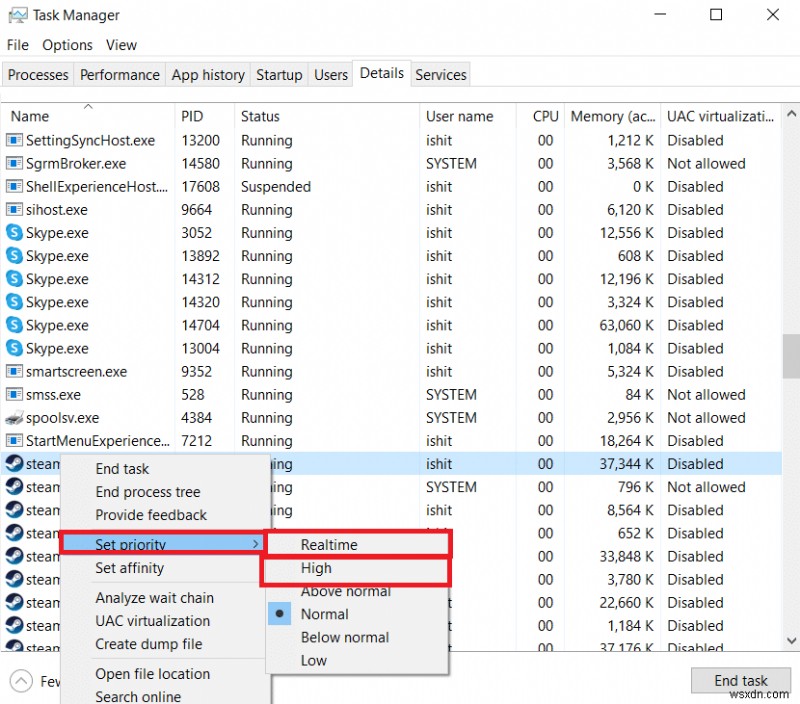Click the PID column header
Image resolution: width=800 pixels, height=704 pixels.
point(191,116)
